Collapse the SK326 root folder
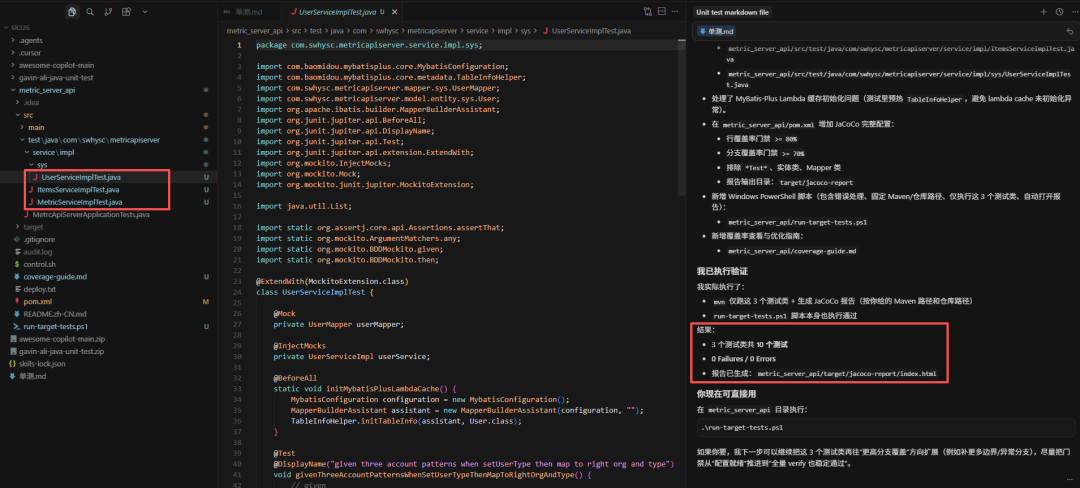The width and height of the screenshot is (1080, 488). click(18, 28)
